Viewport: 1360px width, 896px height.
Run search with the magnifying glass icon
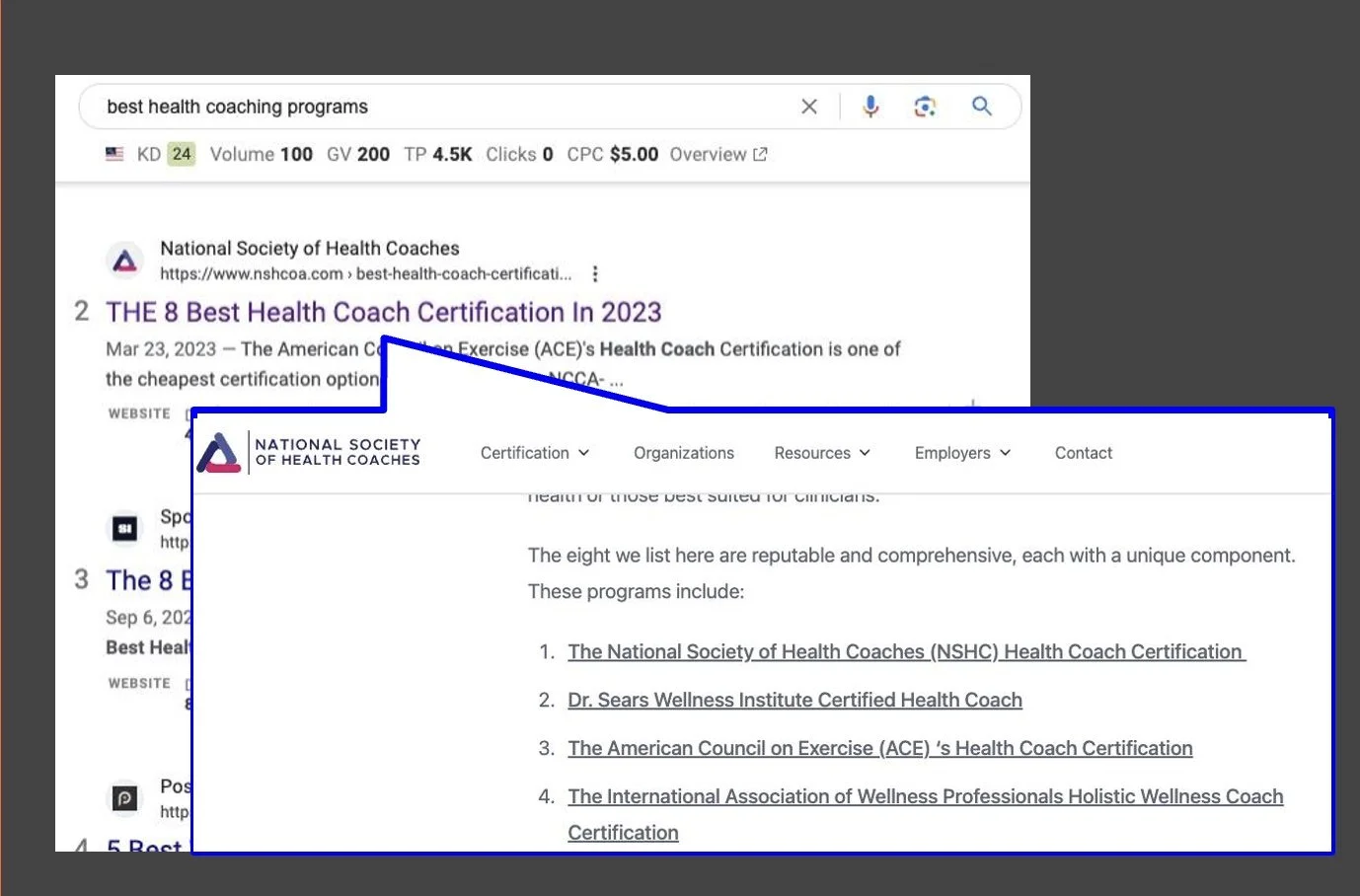click(x=982, y=106)
